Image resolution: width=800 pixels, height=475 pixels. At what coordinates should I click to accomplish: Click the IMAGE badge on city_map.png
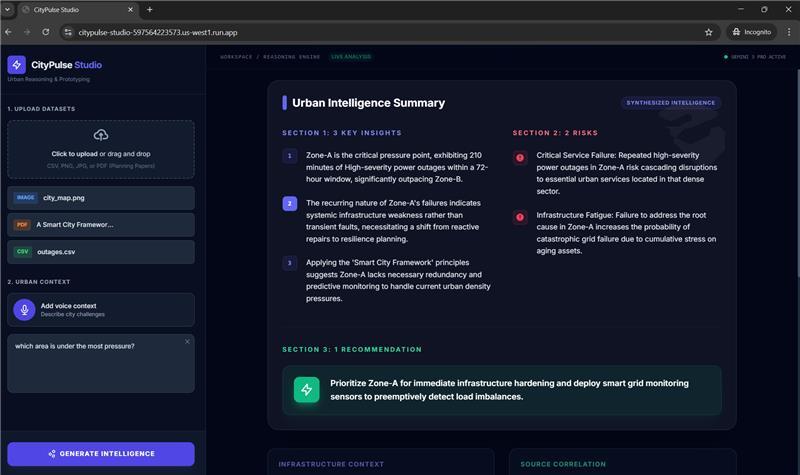pyautogui.click(x=25, y=197)
